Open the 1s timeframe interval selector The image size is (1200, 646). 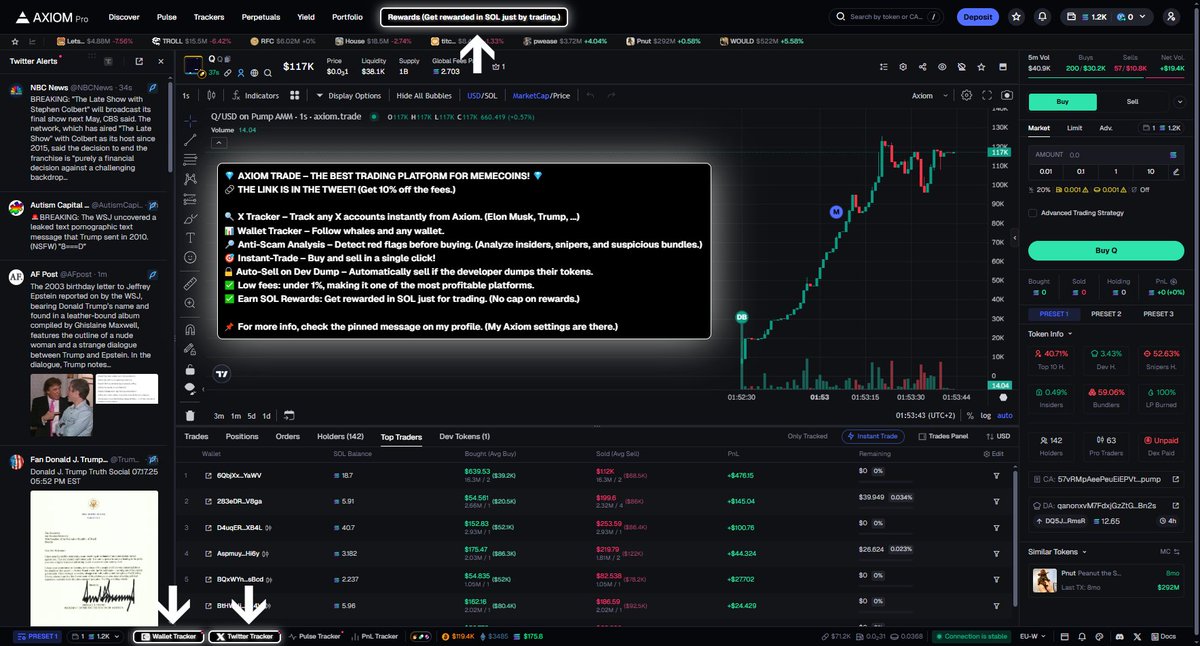coord(186,96)
